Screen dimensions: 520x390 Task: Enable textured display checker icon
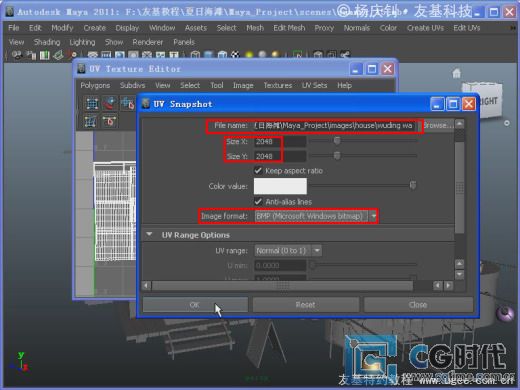point(235,55)
